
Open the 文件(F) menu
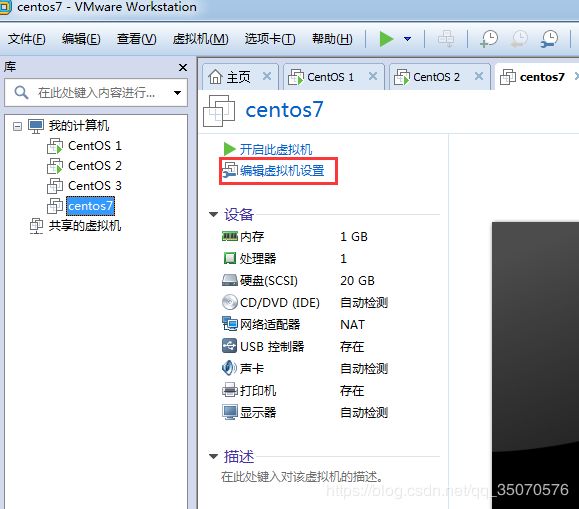(x=27, y=39)
